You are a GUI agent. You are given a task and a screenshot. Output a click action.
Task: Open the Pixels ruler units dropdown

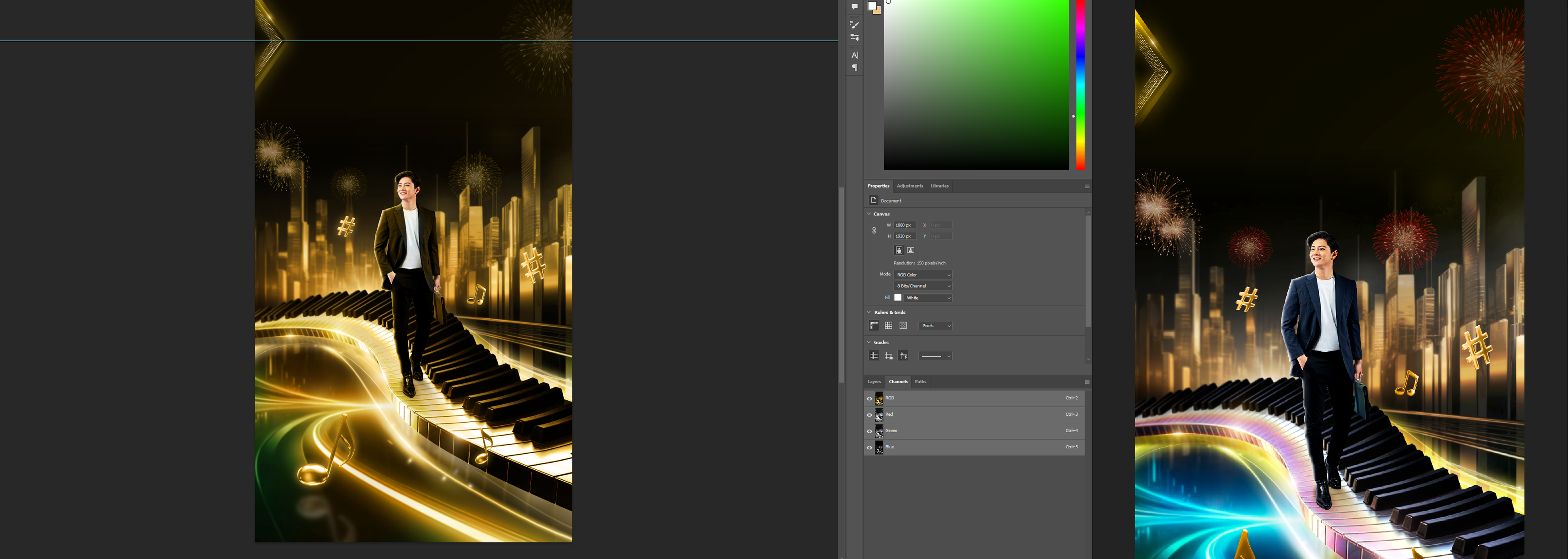936,326
